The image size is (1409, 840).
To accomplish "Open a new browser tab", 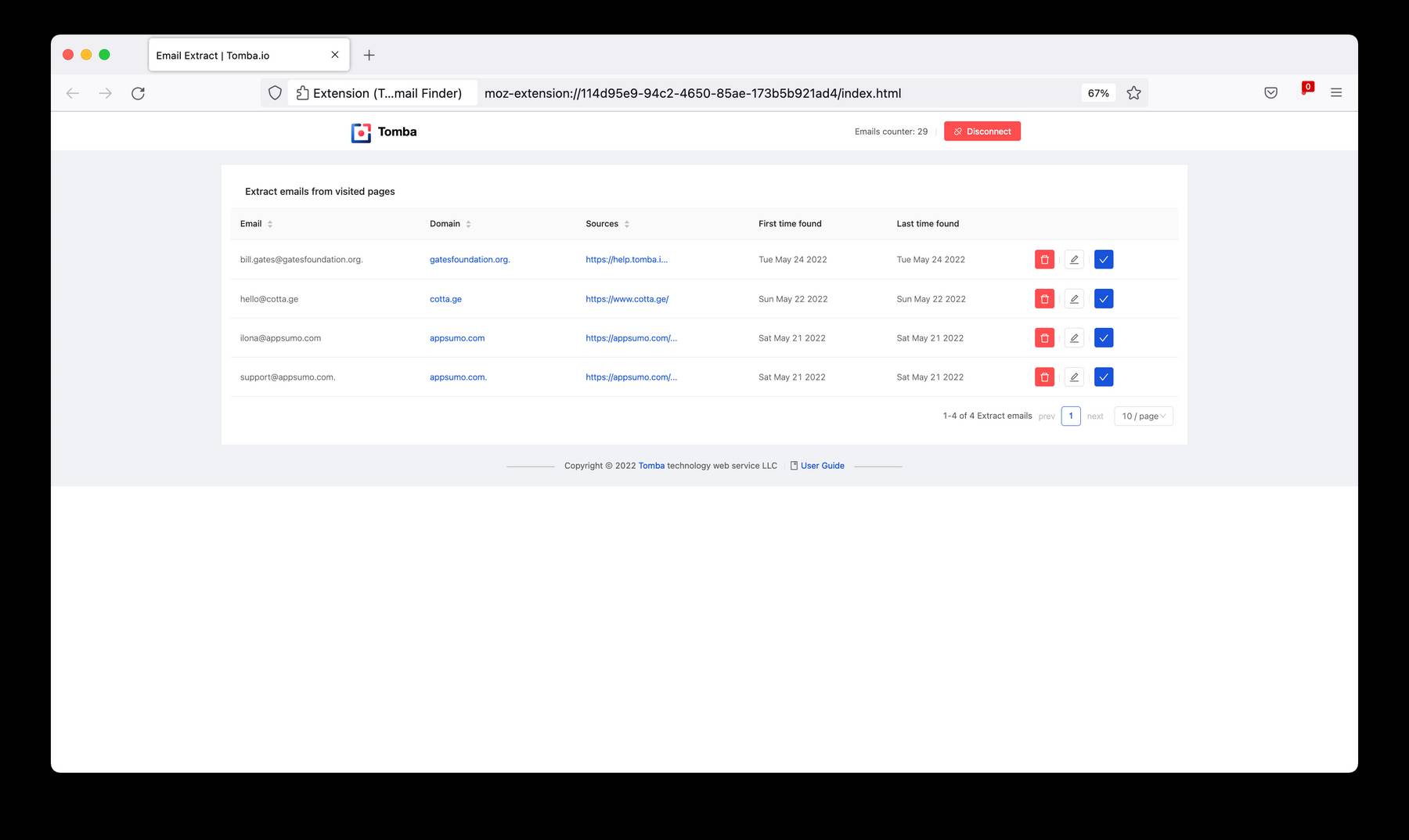I will (369, 55).
